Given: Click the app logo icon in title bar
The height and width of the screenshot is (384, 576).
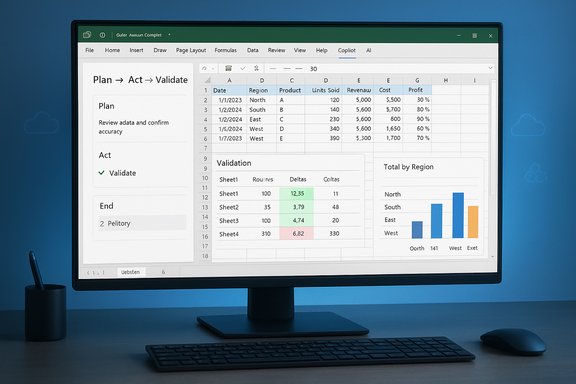Looking at the screenshot, I should (x=87, y=35).
